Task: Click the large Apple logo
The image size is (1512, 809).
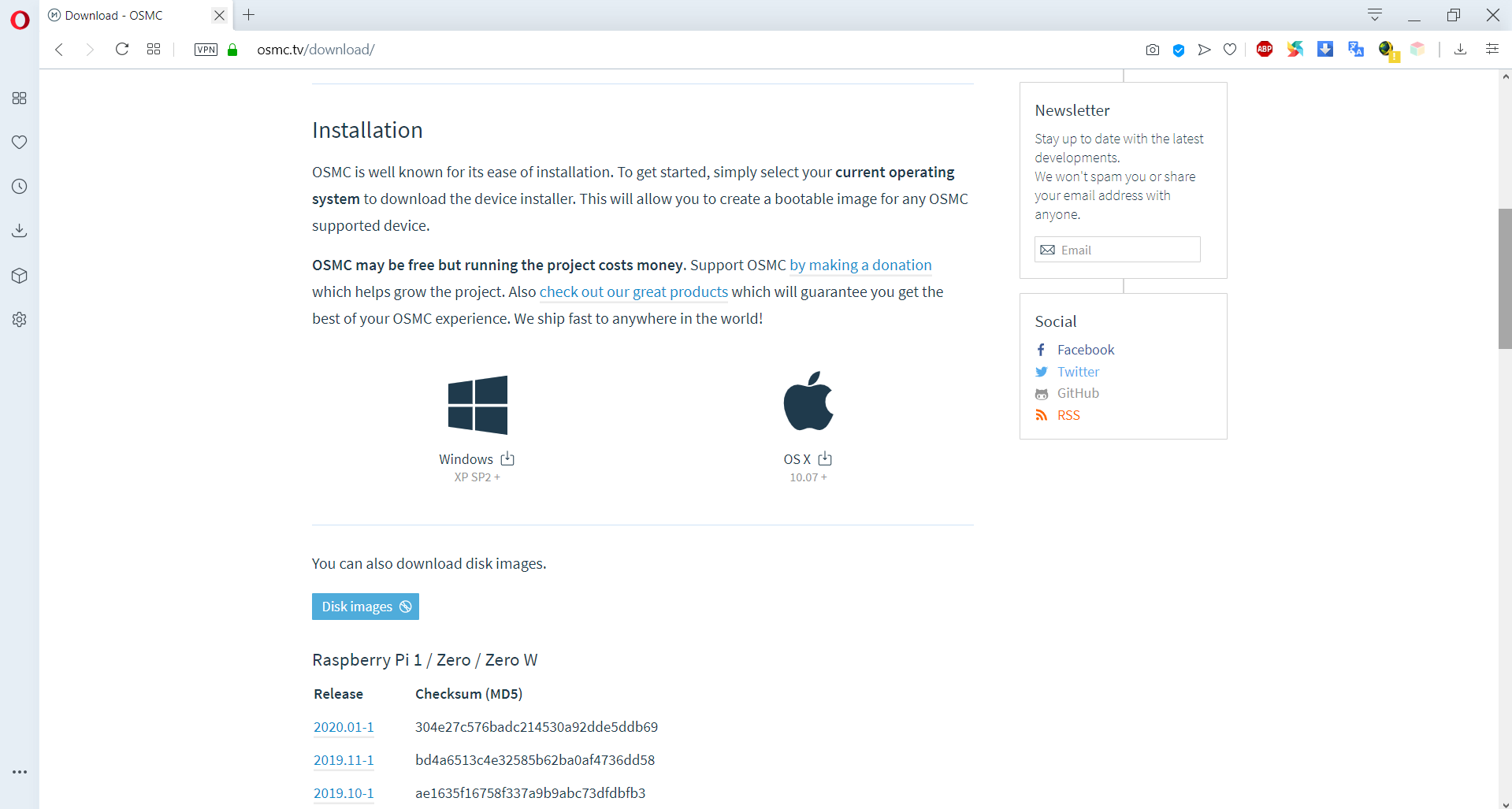Action: click(808, 401)
